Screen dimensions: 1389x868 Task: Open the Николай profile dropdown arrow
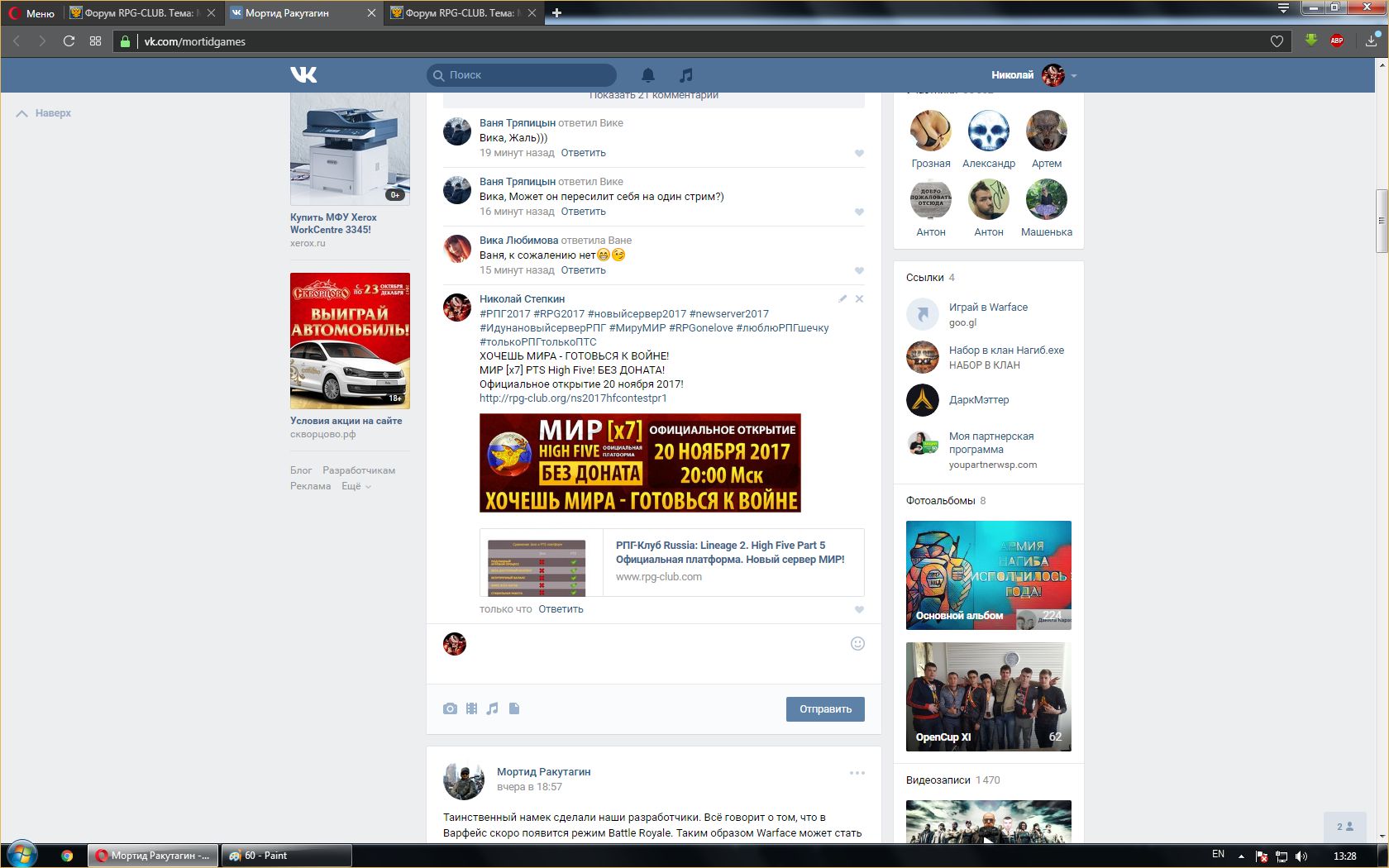(1074, 75)
